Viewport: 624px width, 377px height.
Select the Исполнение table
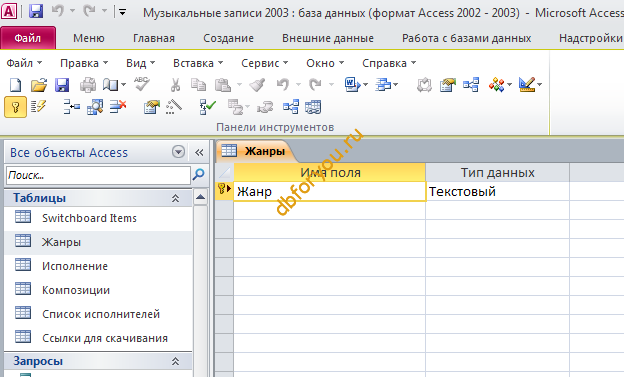[98, 266]
